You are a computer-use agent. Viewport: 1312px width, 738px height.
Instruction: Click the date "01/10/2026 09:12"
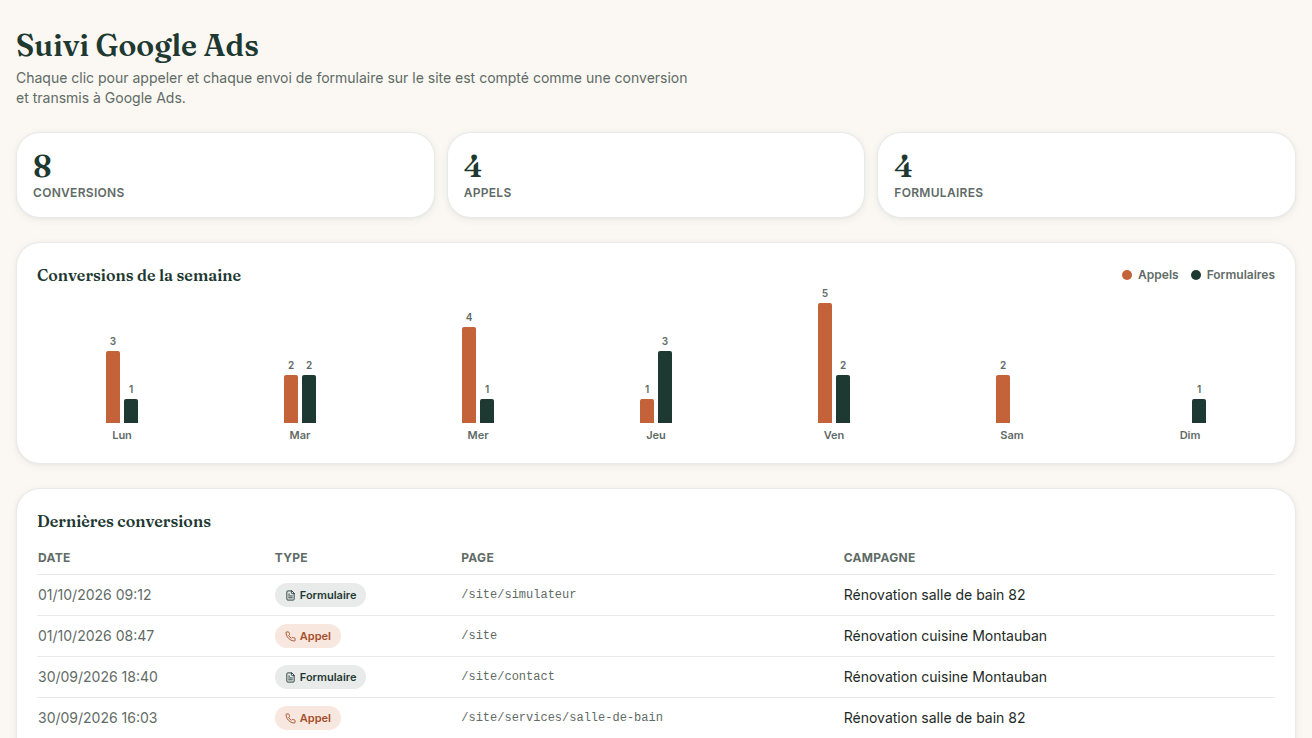pyautogui.click(x=95, y=595)
